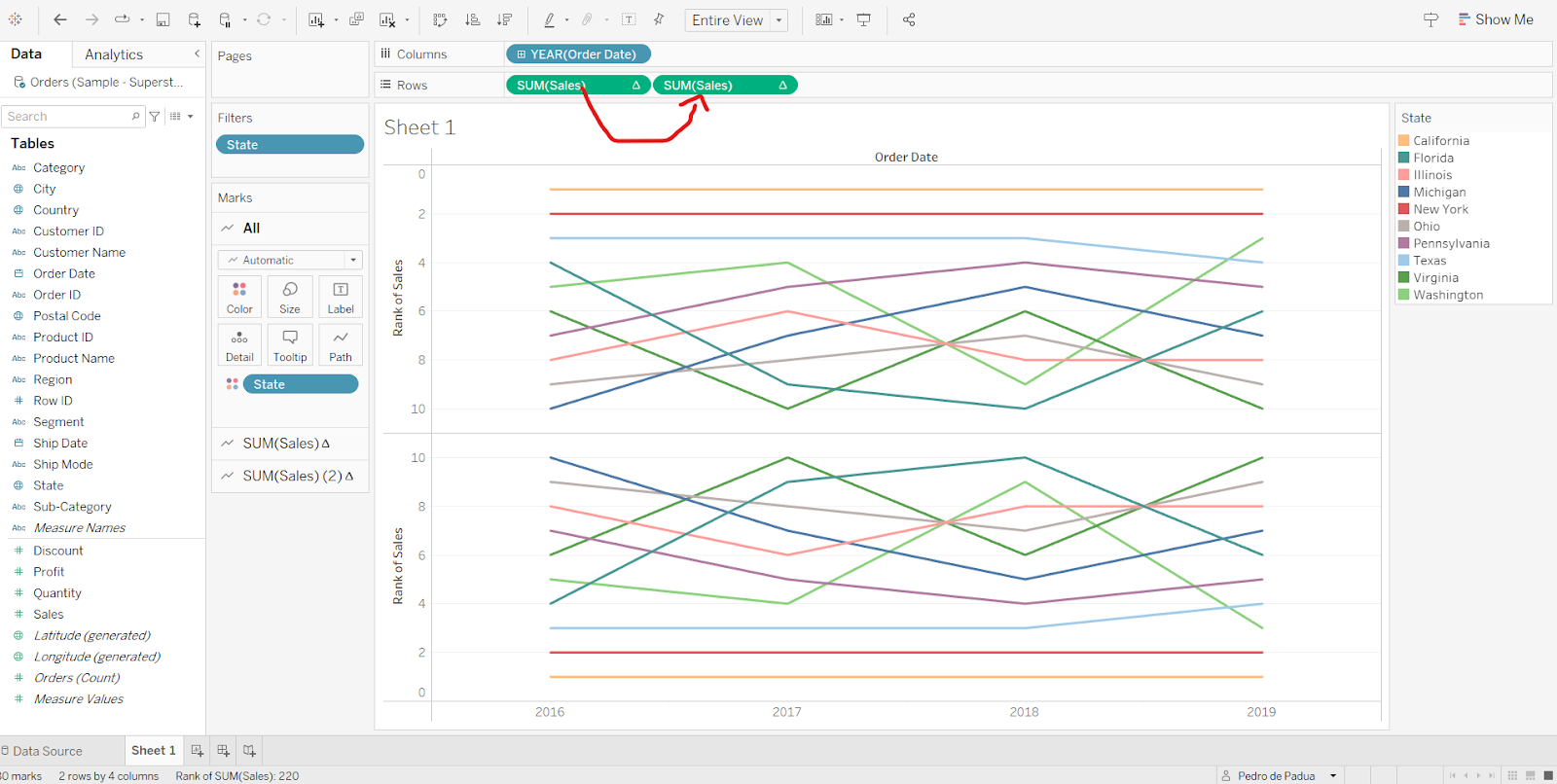This screenshot has height=784, width=1557.
Task: Open Show Me panel
Action: pos(1496,19)
